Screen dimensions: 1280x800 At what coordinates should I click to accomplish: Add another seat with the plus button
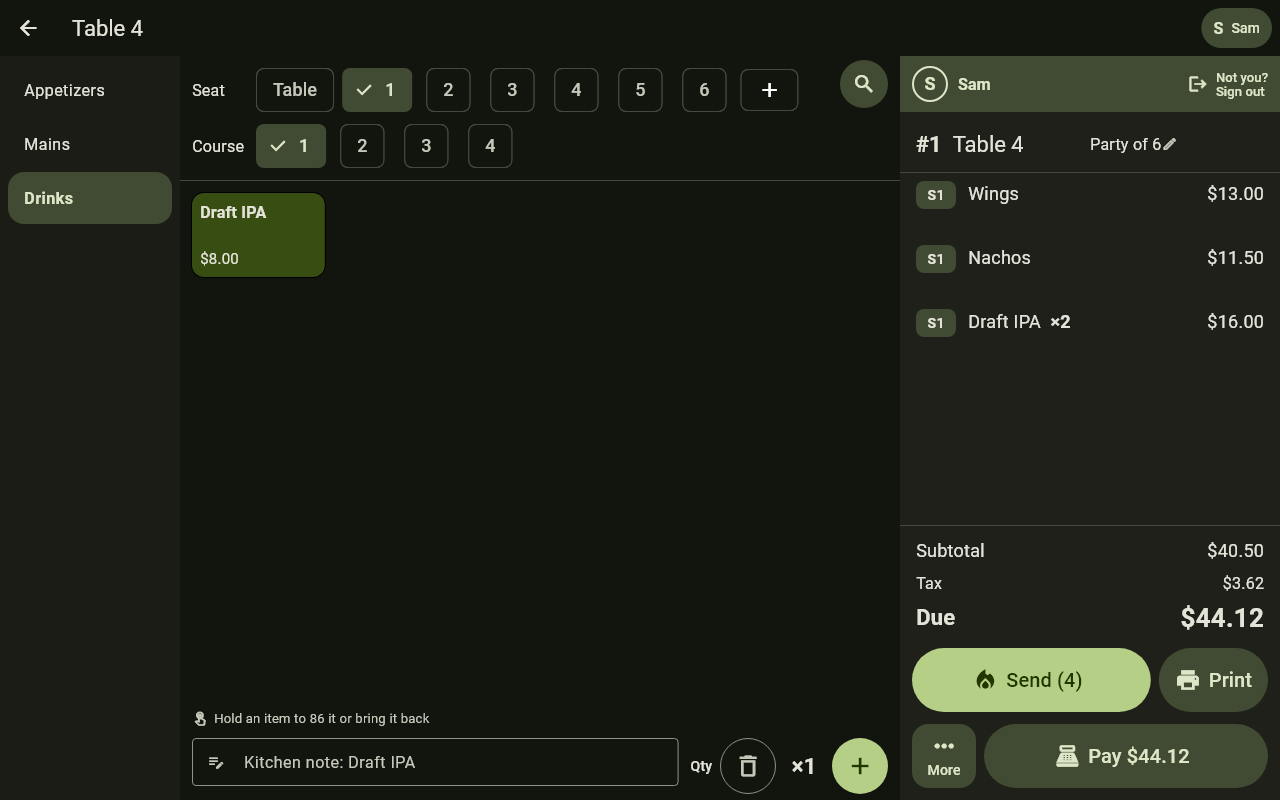point(769,90)
